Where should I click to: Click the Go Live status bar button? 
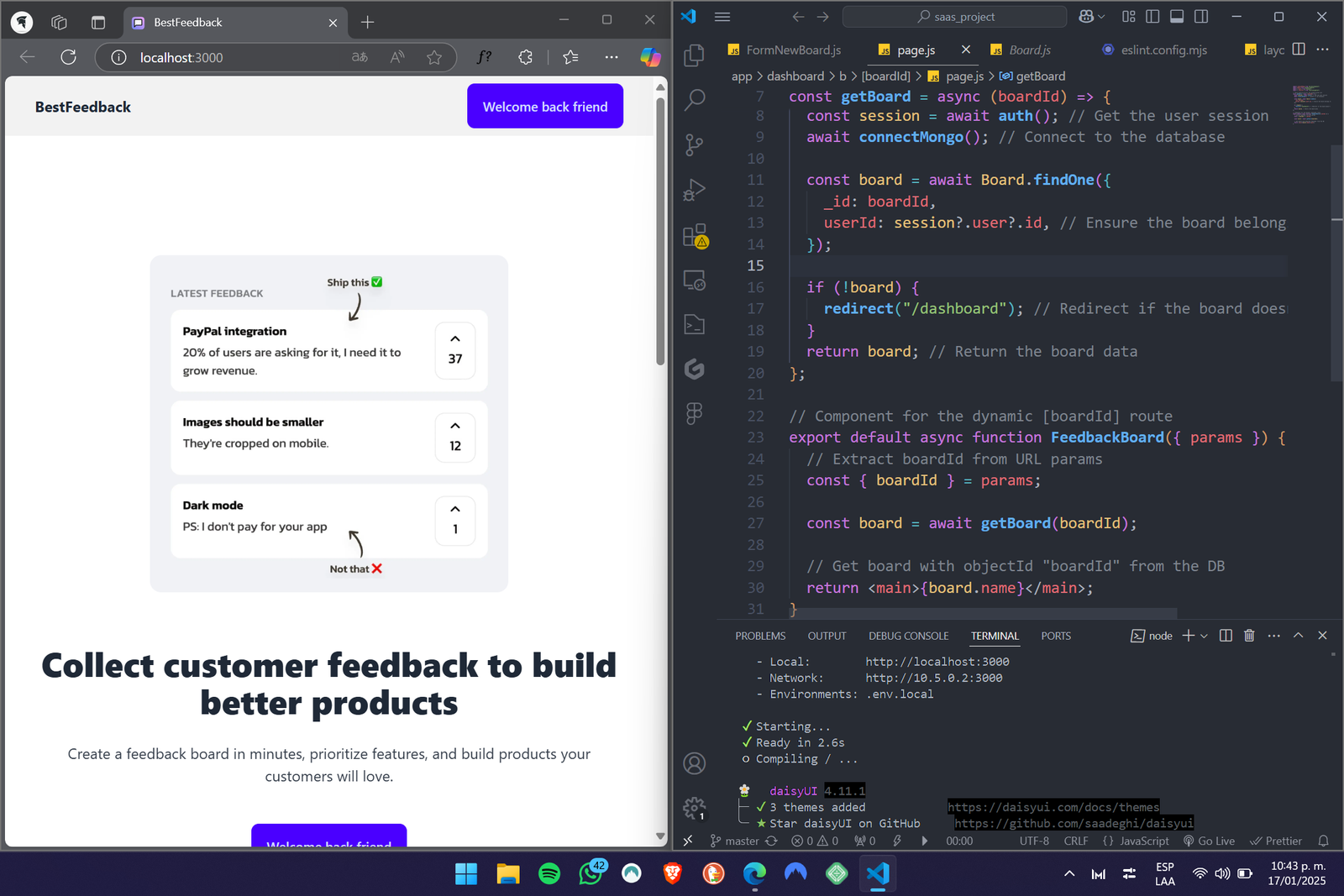(1209, 841)
